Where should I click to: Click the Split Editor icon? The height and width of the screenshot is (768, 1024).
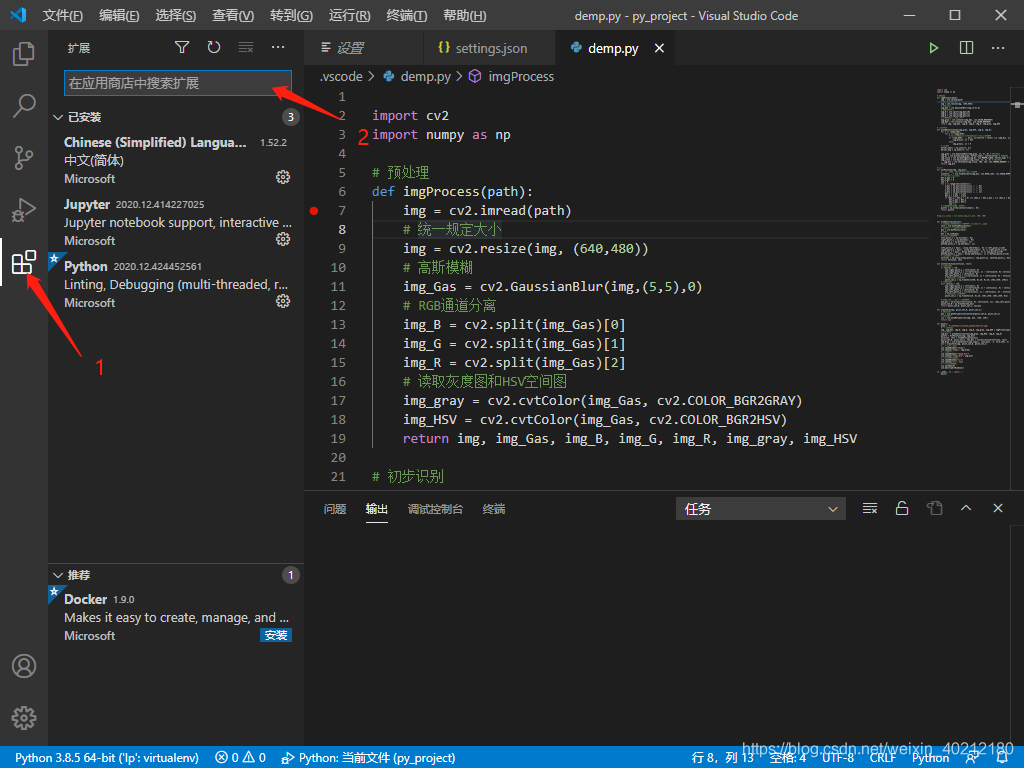pos(966,48)
